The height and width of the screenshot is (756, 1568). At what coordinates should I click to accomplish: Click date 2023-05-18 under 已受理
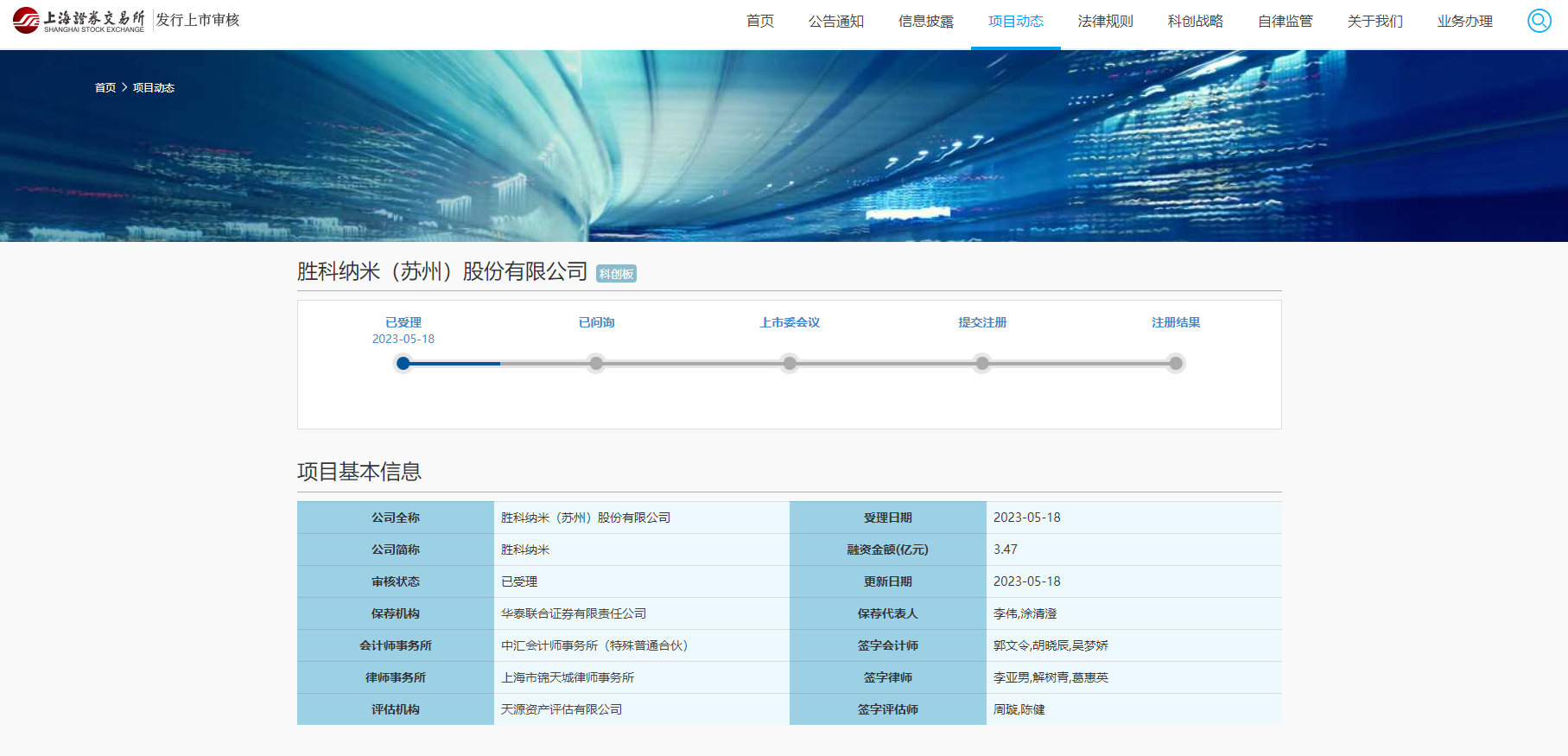pyautogui.click(x=403, y=339)
